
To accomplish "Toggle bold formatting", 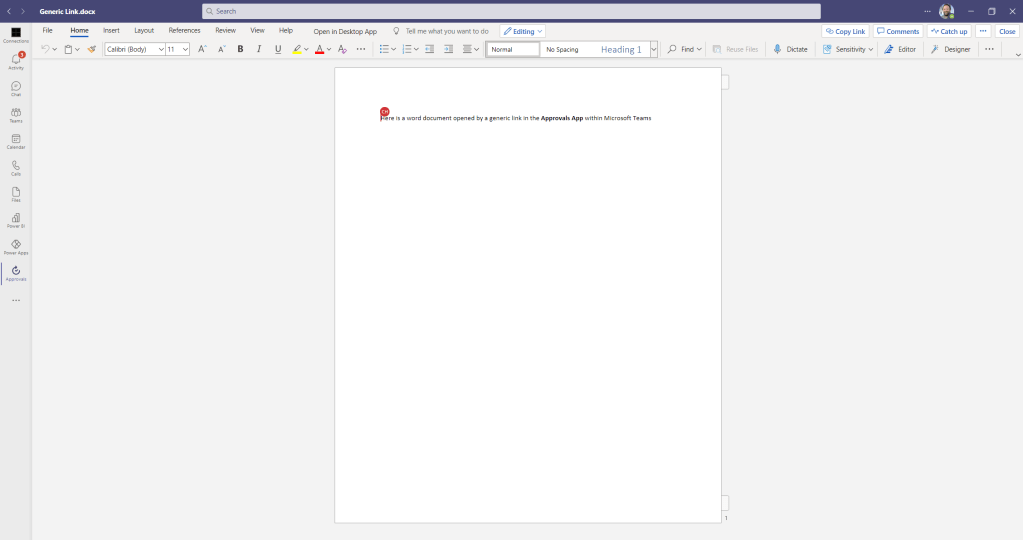I will 240,49.
